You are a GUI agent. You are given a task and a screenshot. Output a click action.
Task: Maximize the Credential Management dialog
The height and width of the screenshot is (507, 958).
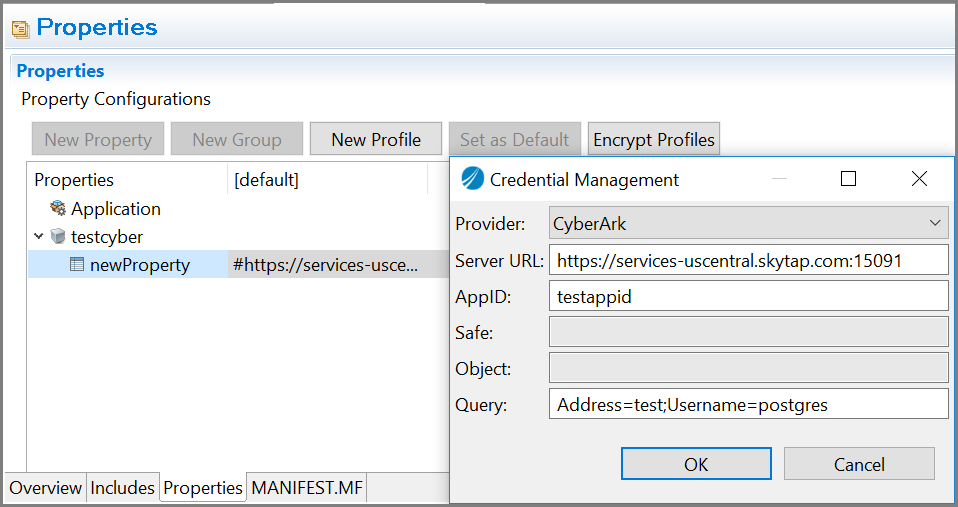point(848,179)
